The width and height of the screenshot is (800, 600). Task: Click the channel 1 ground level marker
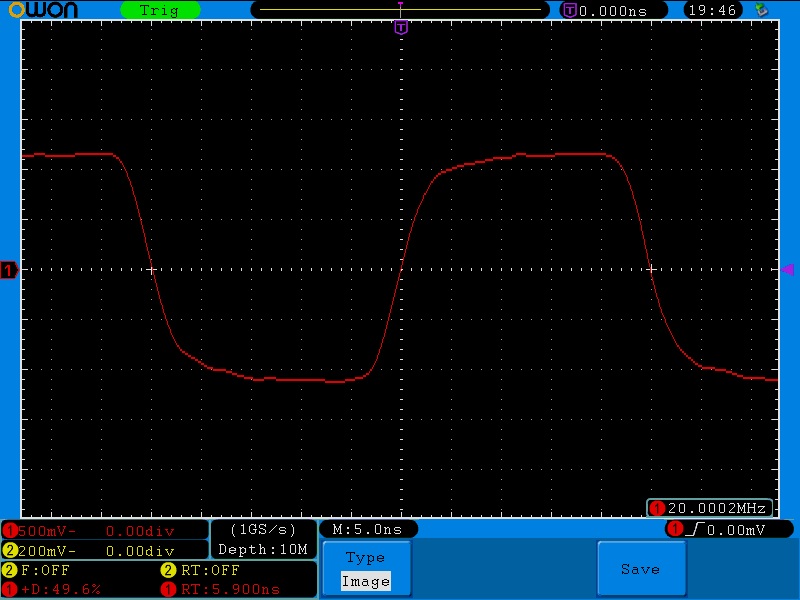[9, 270]
